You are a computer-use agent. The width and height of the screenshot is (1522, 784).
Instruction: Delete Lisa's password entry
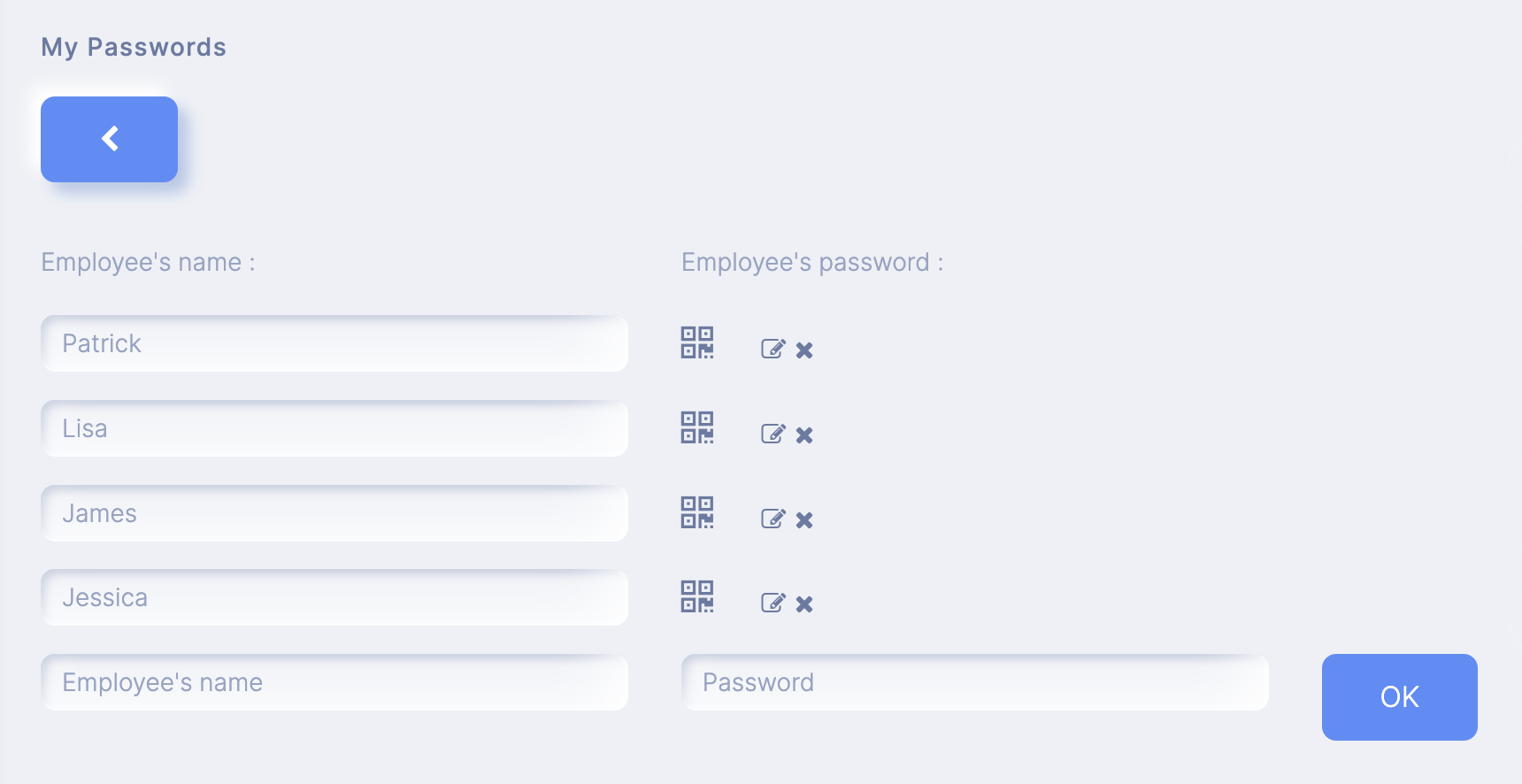pos(804,435)
